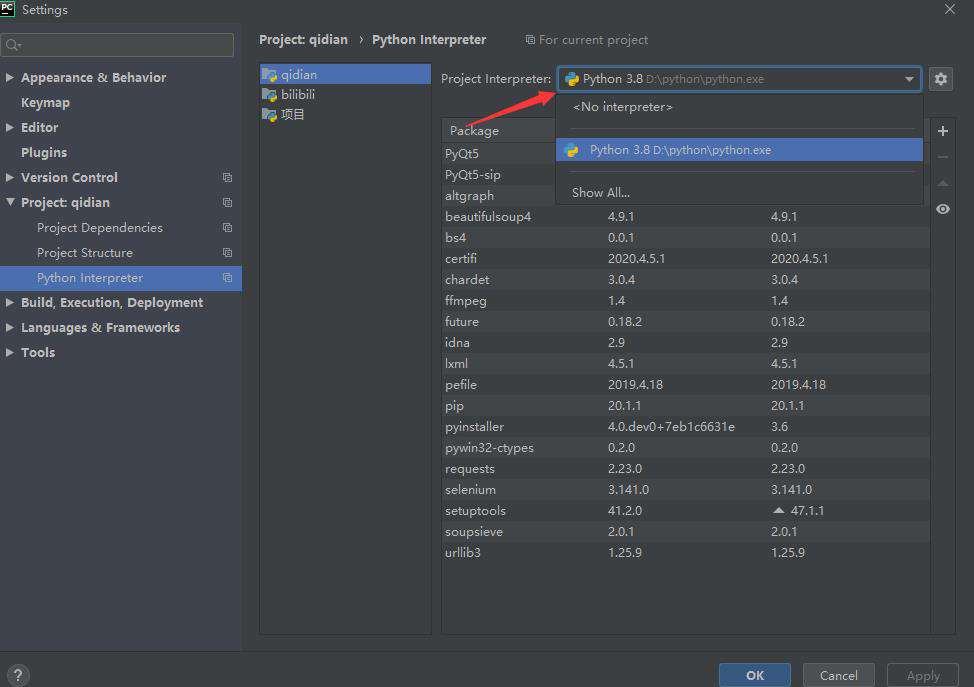Click the plus icon to install package

(x=942, y=131)
